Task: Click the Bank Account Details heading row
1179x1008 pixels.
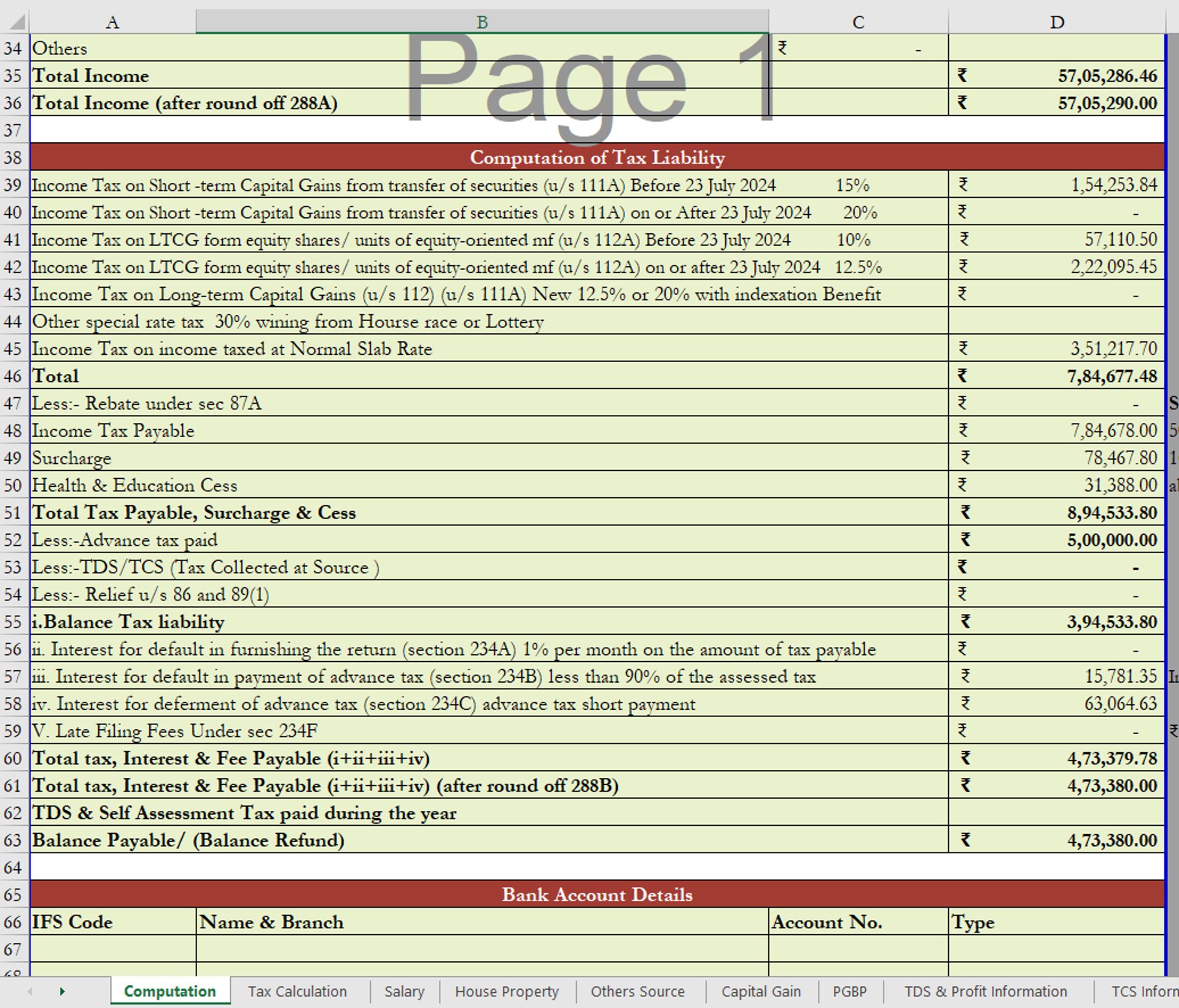Action: (597, 894)
